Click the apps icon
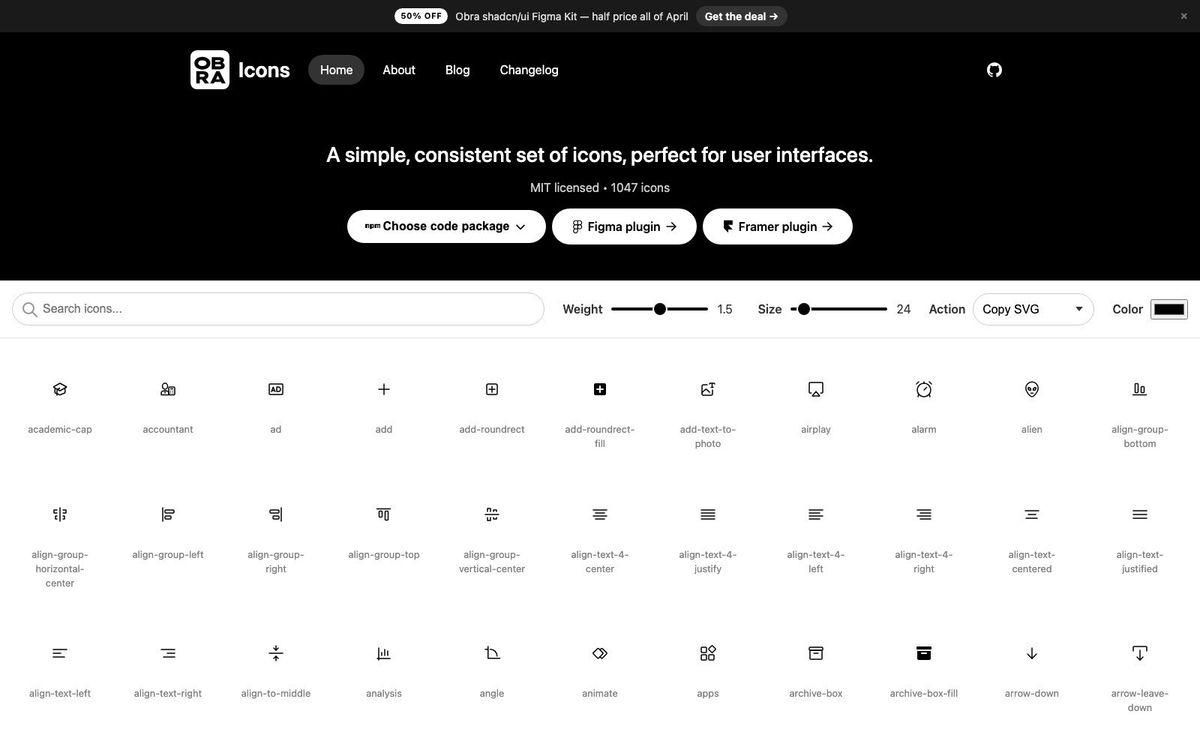The image size is (1200, 750). coord(708,653)
